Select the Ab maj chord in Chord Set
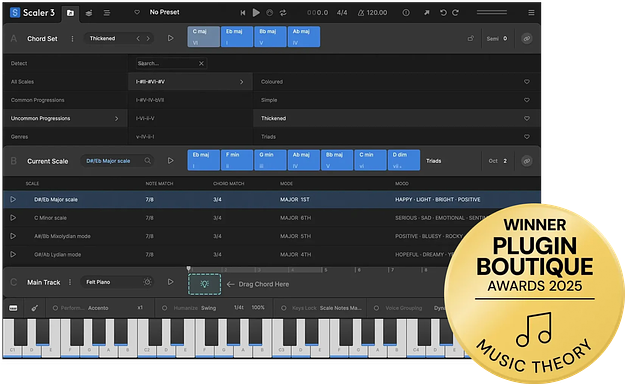Image resolution: width=625 pixels, height=384 pixels. pyautogui.click(x=304, y=37)
